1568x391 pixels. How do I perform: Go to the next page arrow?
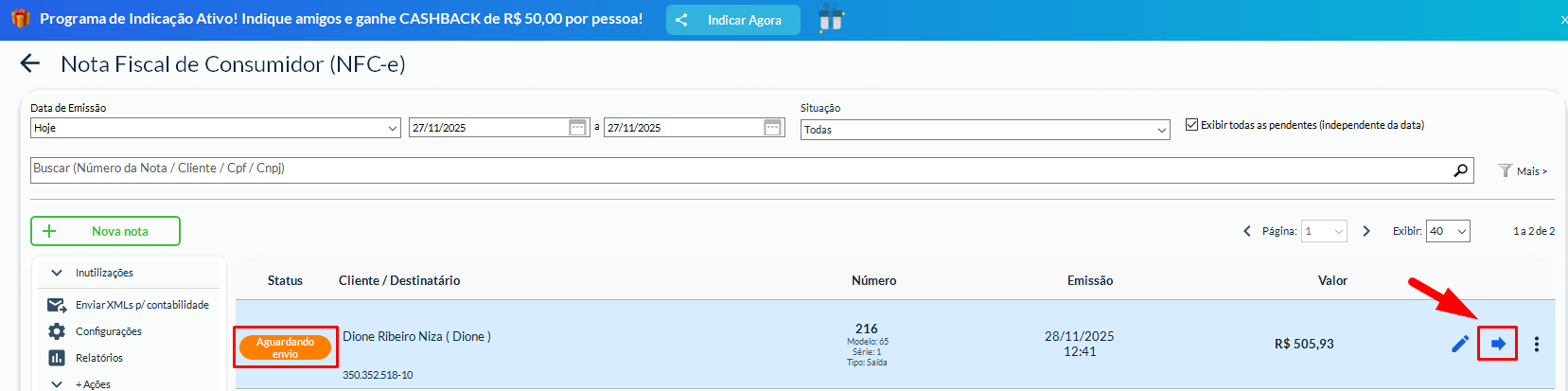tap(1365, 231)
